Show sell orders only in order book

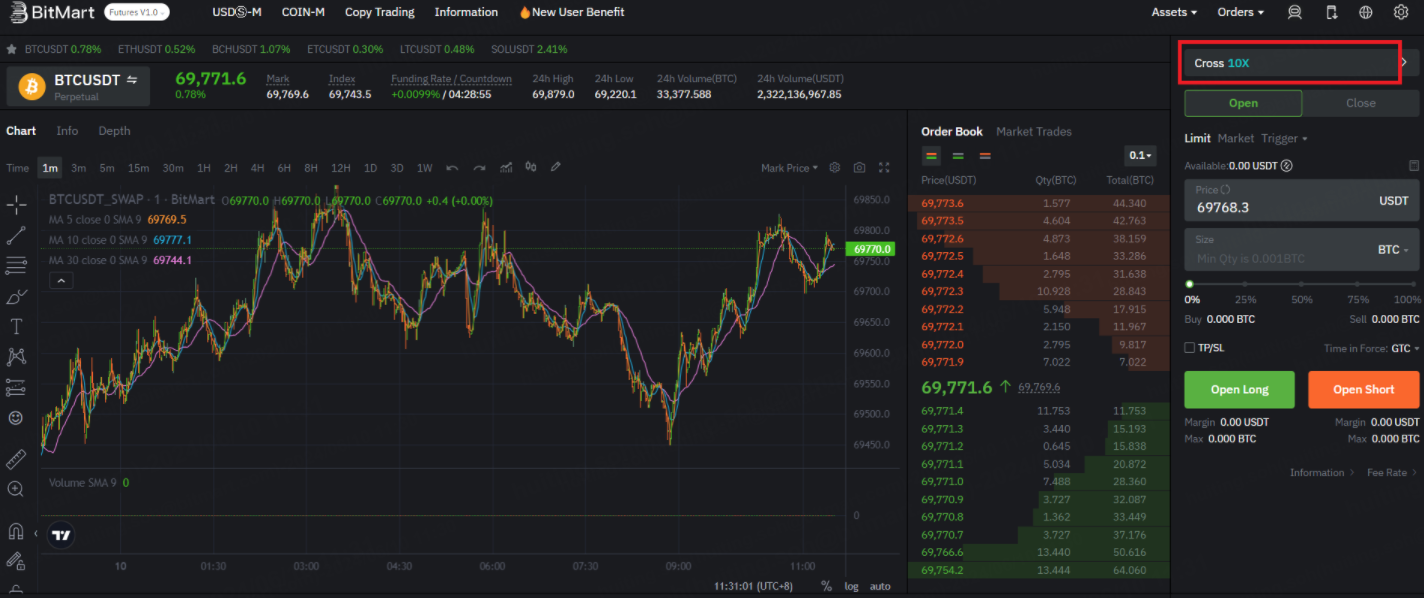(985, 156)
